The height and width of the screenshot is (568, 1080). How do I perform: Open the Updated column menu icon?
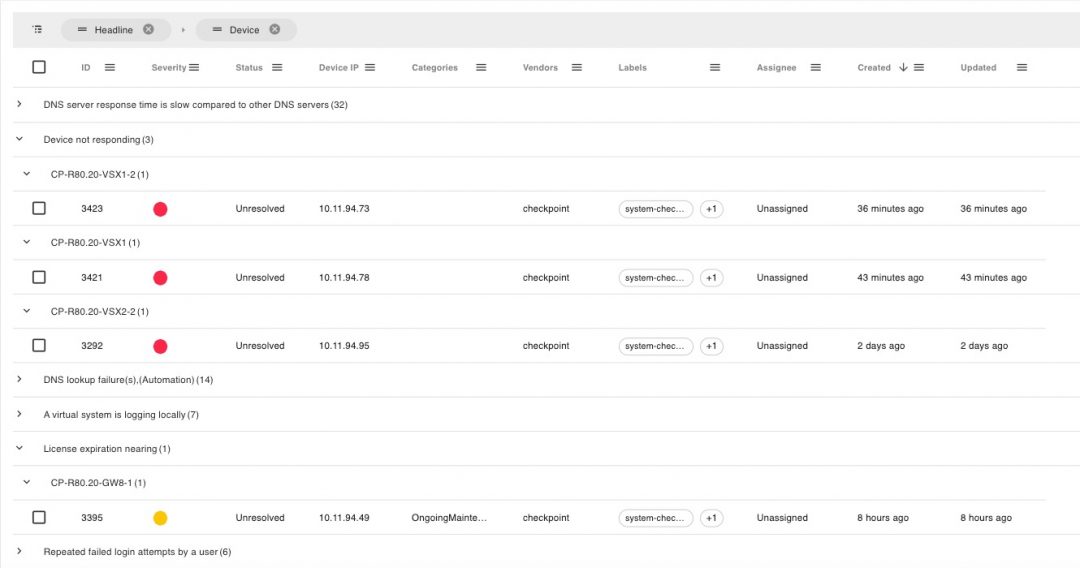pyautogui.click(x=1021, y=67)
